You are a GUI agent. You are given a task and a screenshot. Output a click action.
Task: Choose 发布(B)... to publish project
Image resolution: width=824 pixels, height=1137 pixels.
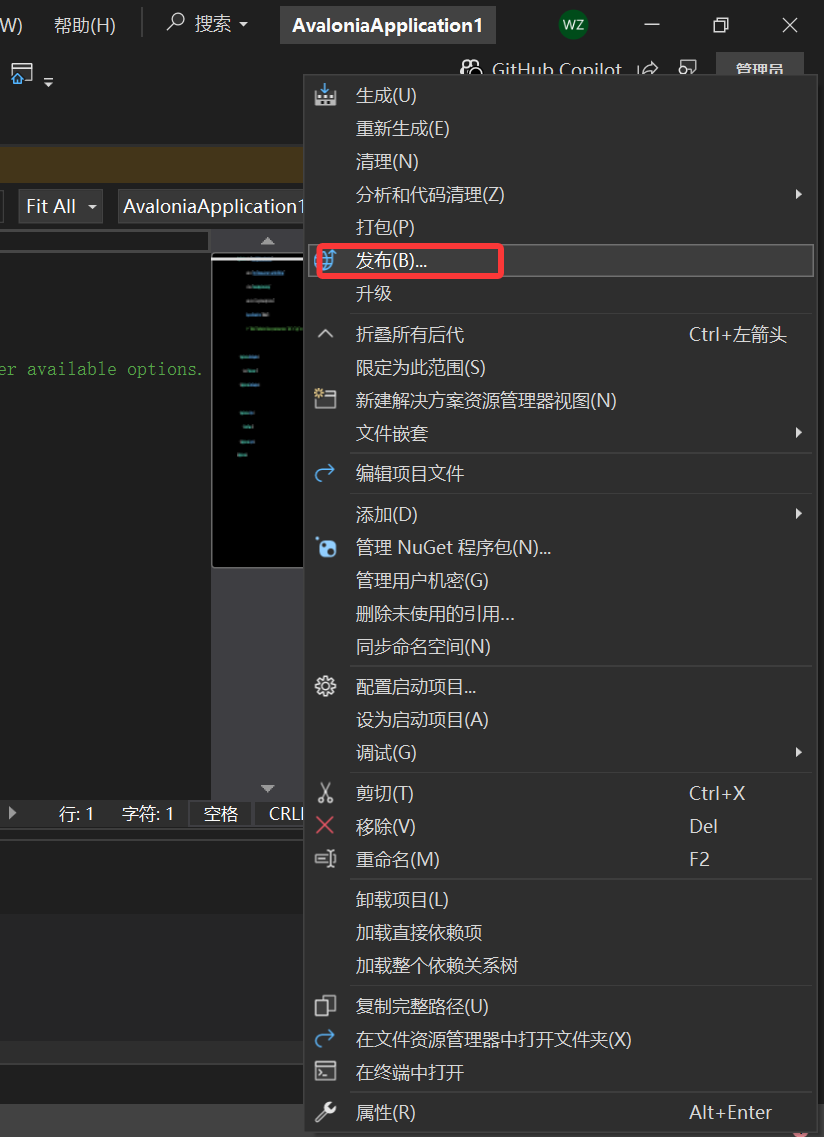(560, 260)
